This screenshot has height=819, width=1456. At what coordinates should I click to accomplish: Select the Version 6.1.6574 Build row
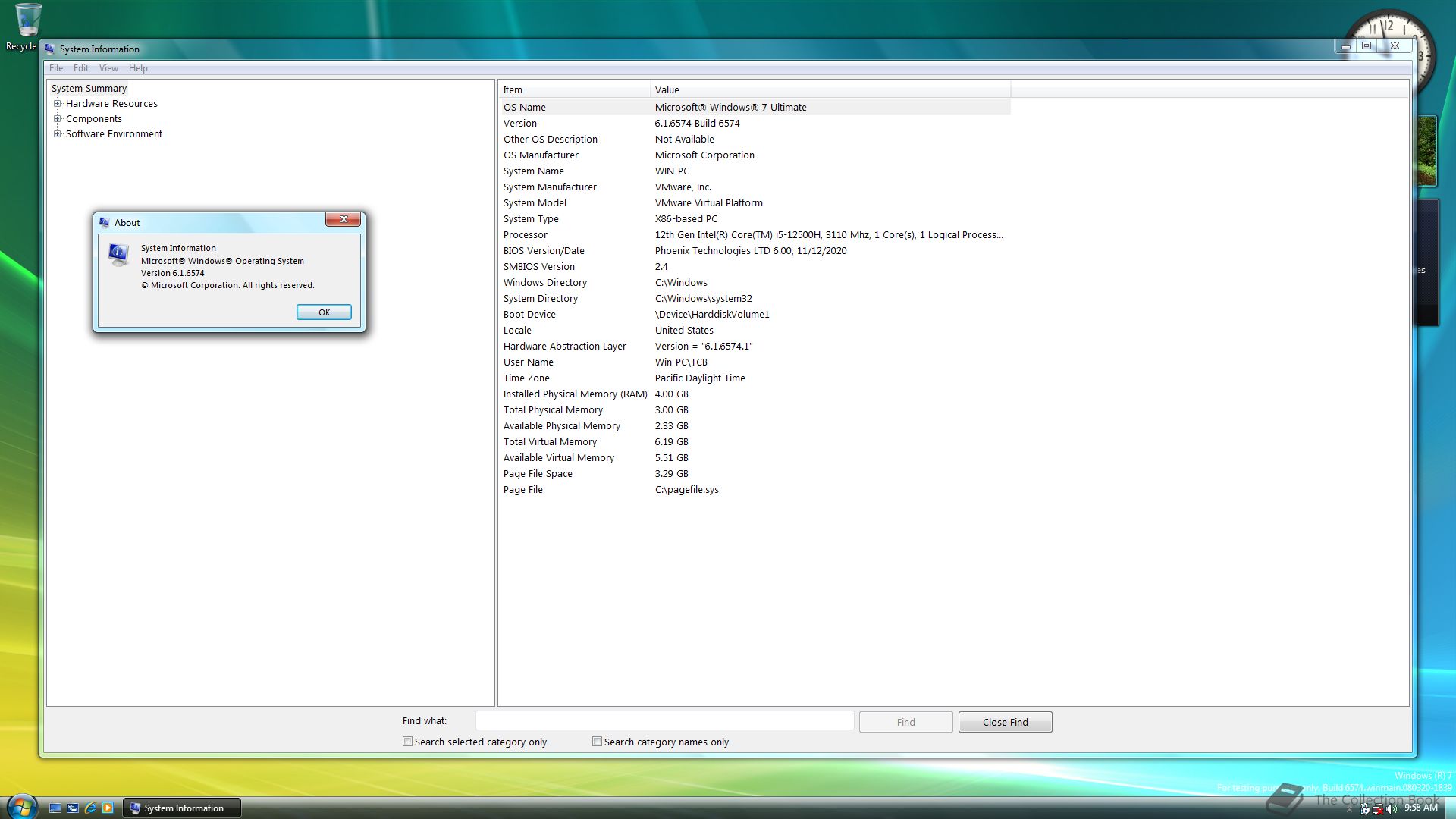click(x=755, y=124)
